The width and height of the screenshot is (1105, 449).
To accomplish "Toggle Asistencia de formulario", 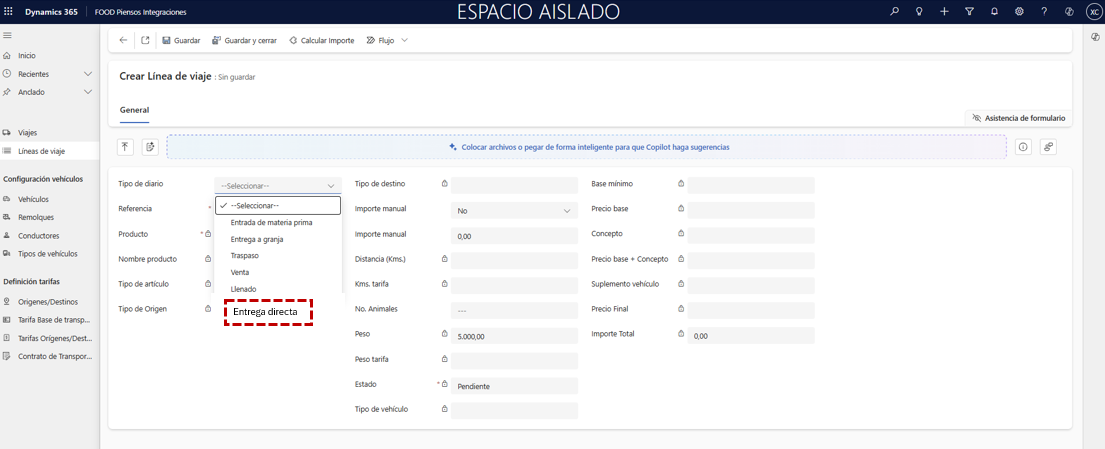I will coord(1018,118).
